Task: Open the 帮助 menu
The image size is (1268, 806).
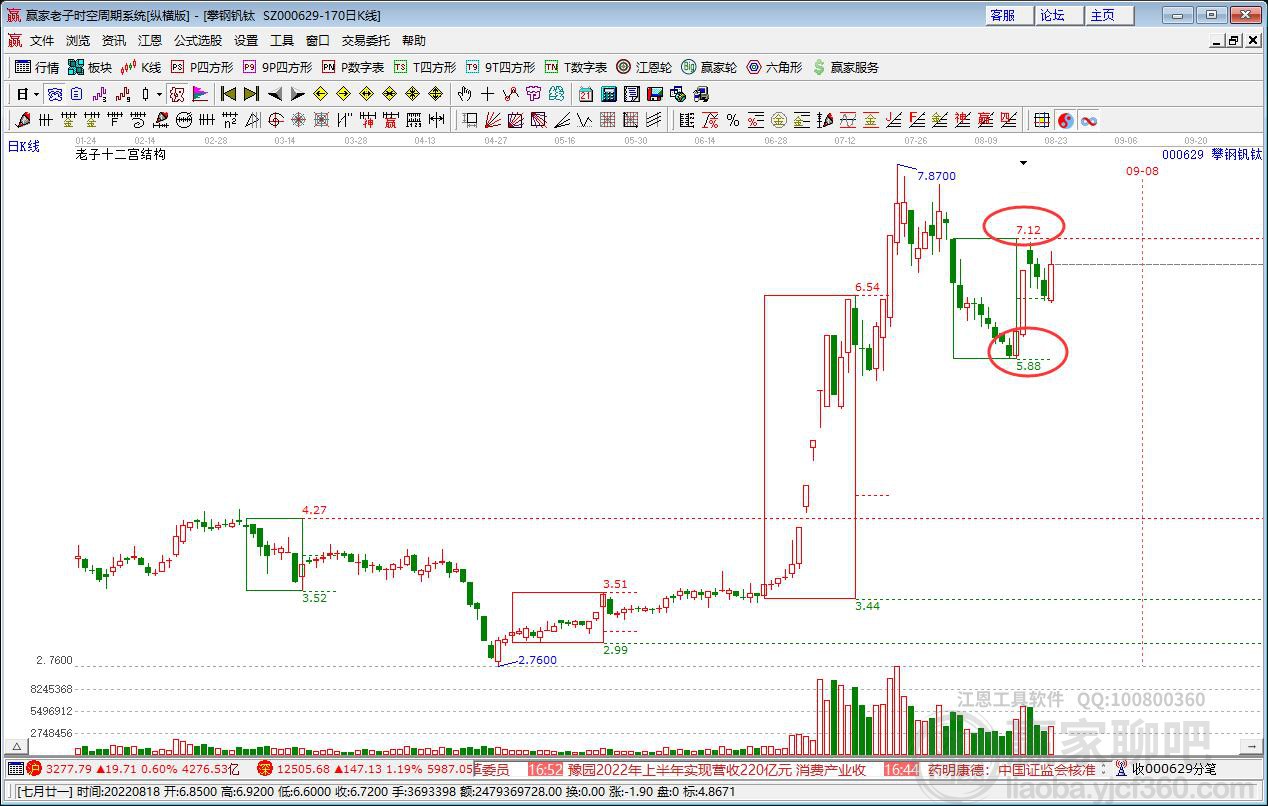Action: (x=414, y=41)
